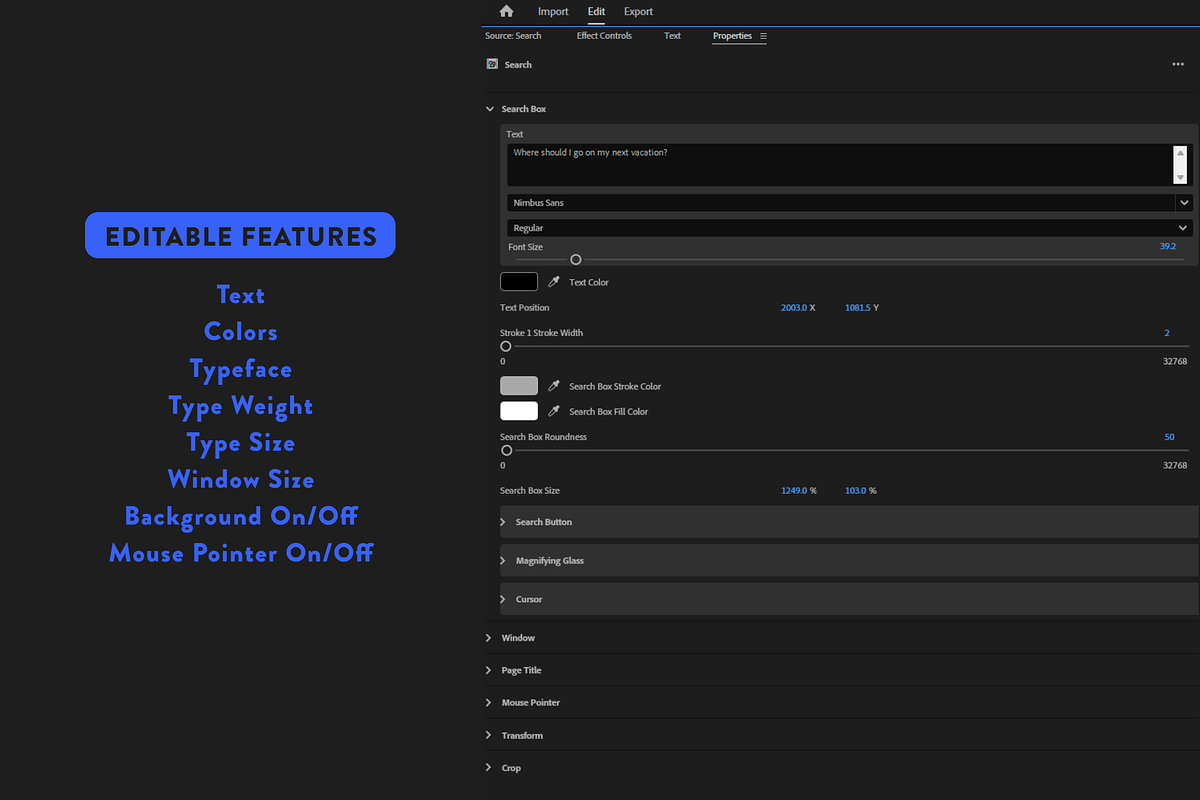Viewport: 1200px width, 800px height.
Task: Go to the Home screen icon
Action: [x=506, y=11]
